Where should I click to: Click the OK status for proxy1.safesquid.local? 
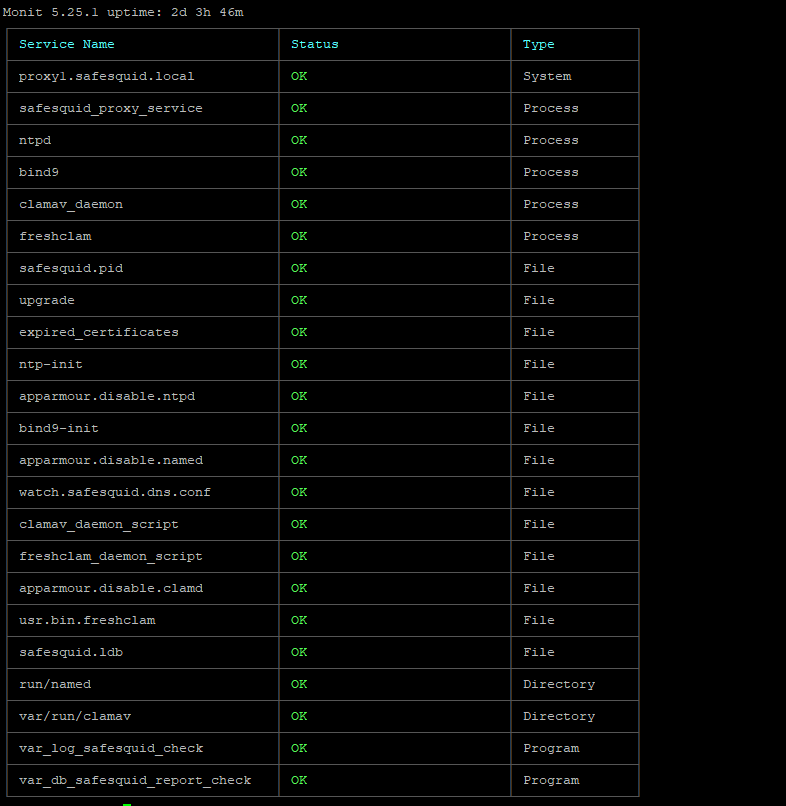click(x=299, y=77)
